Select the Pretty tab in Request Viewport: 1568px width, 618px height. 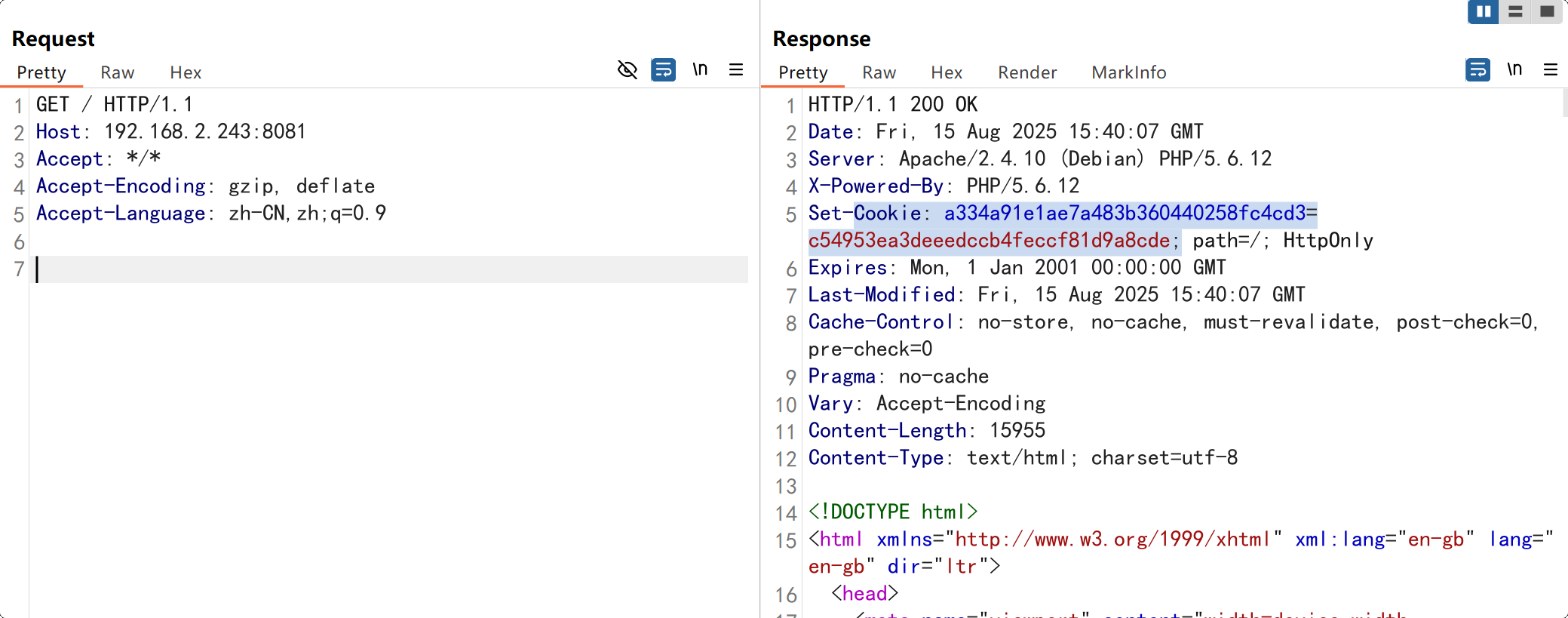tap(41, 72)
